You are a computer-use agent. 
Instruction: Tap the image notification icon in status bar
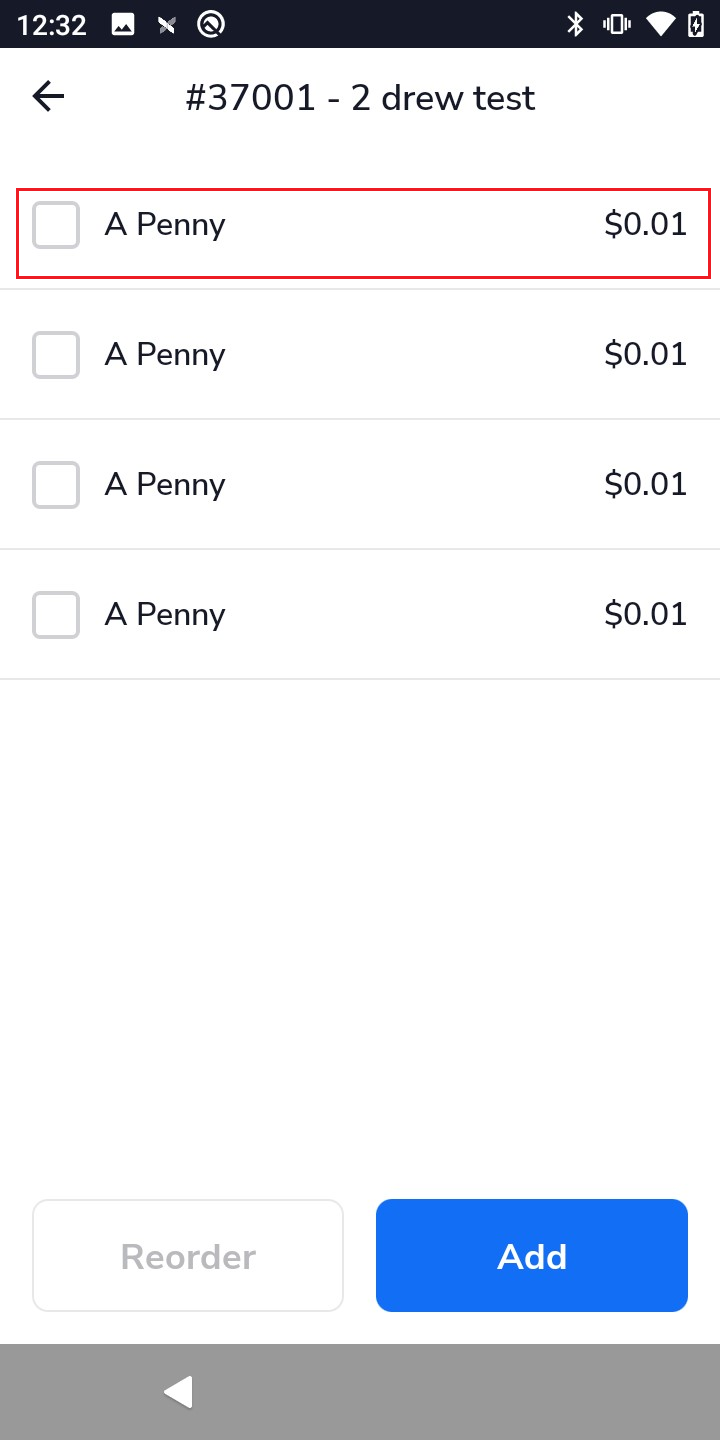pos(123,24)
